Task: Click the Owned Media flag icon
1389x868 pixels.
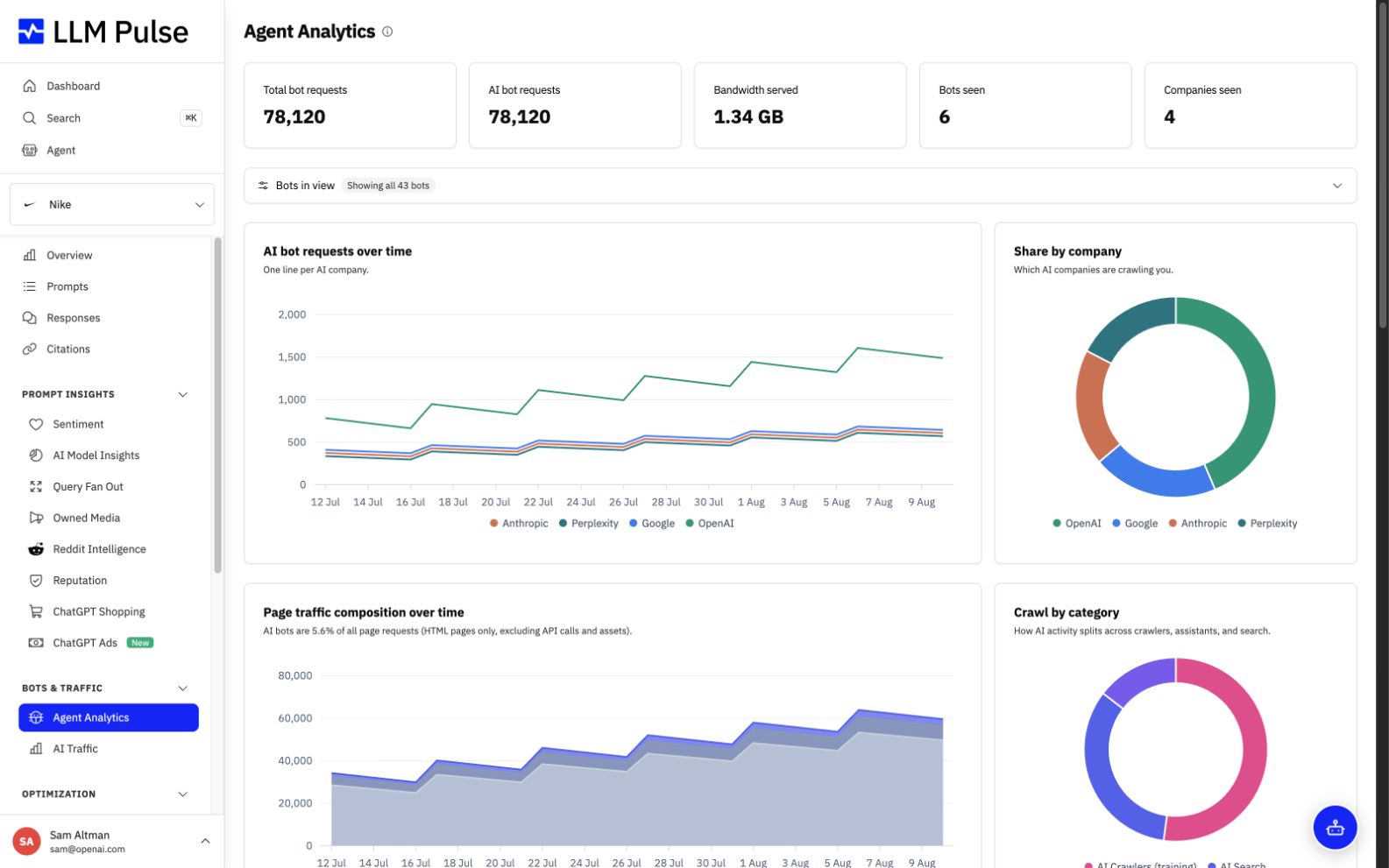Action: pos(36,518)
